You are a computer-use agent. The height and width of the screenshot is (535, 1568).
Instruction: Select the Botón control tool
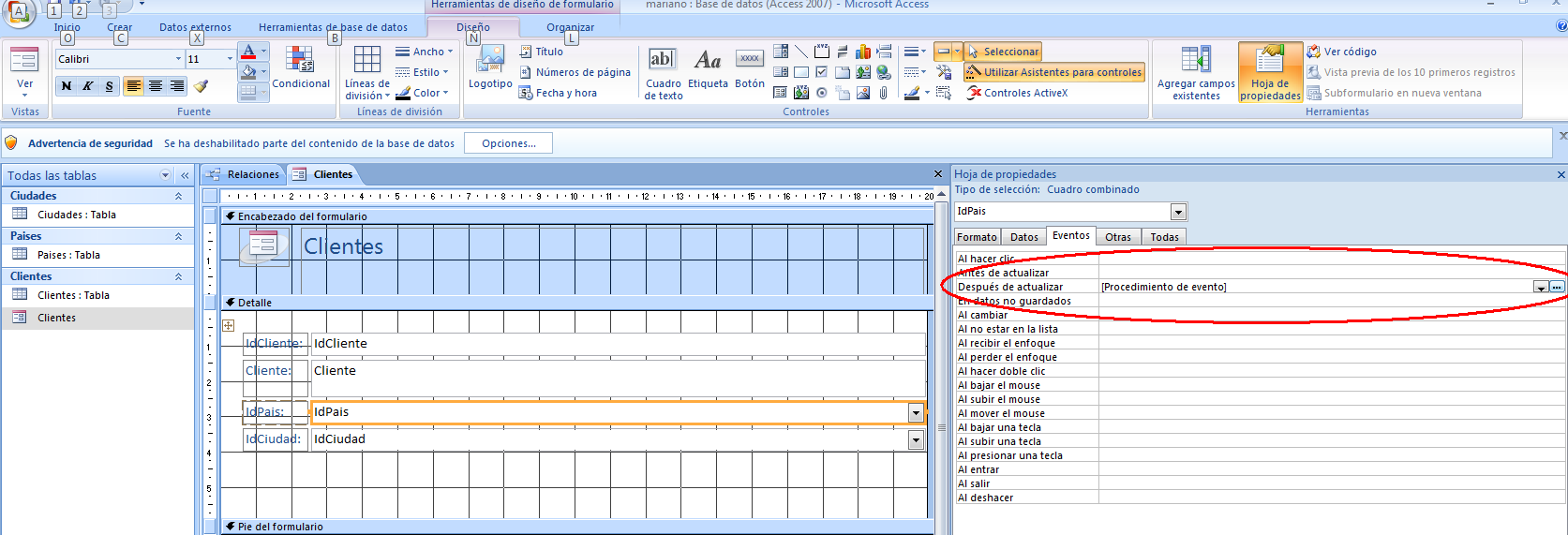click(x=750, y=68)
